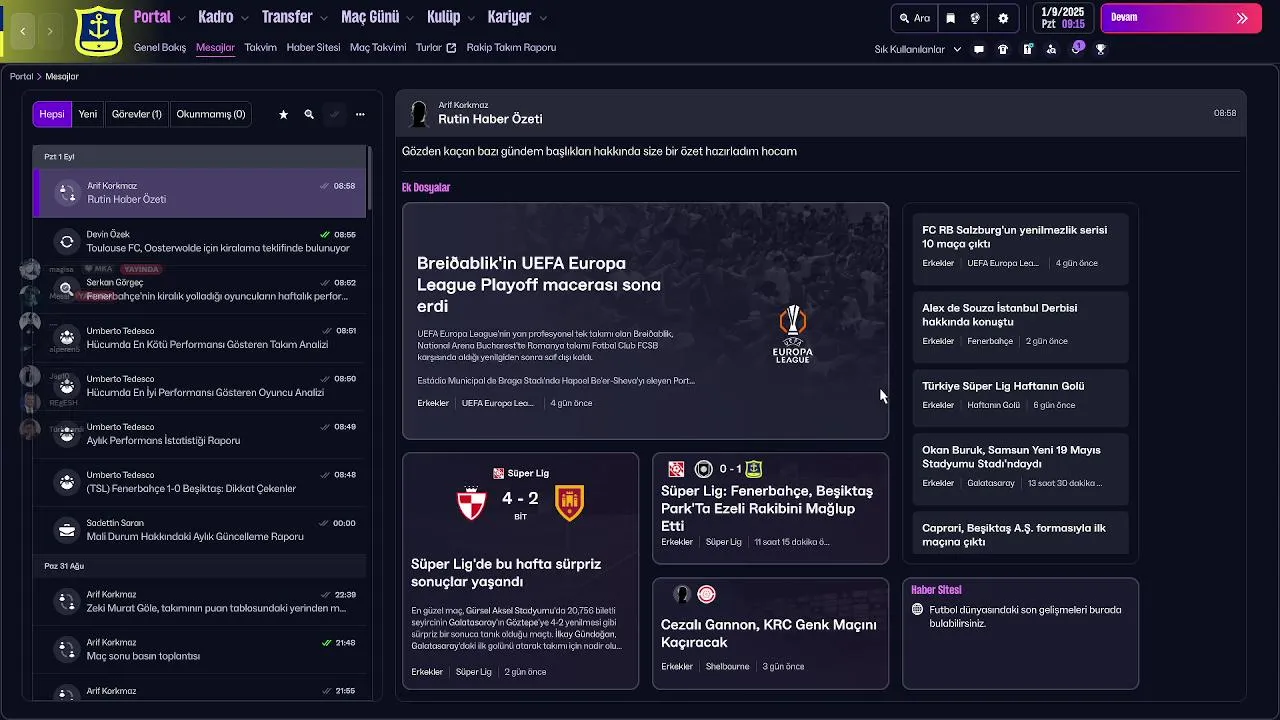Open the shirt shortcut icon
The height and width of the screenshot is (720, 1280).
point(1003,49)
